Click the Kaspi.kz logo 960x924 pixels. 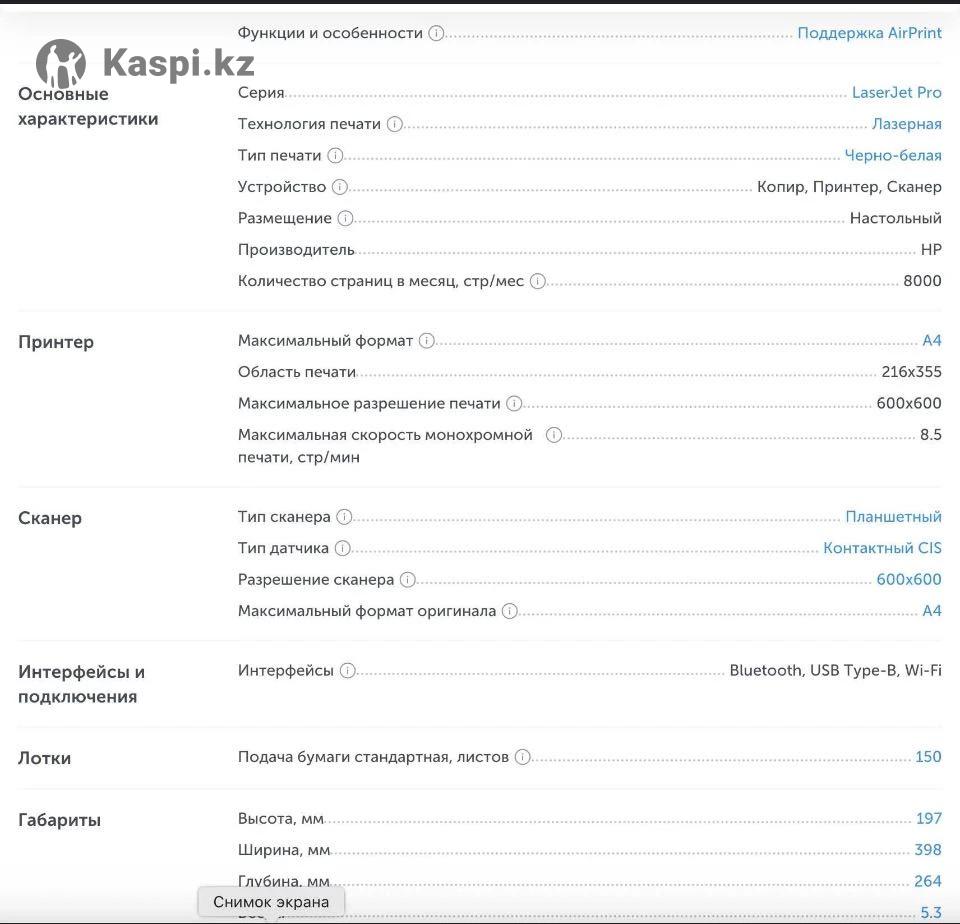[x=145, y=64]
